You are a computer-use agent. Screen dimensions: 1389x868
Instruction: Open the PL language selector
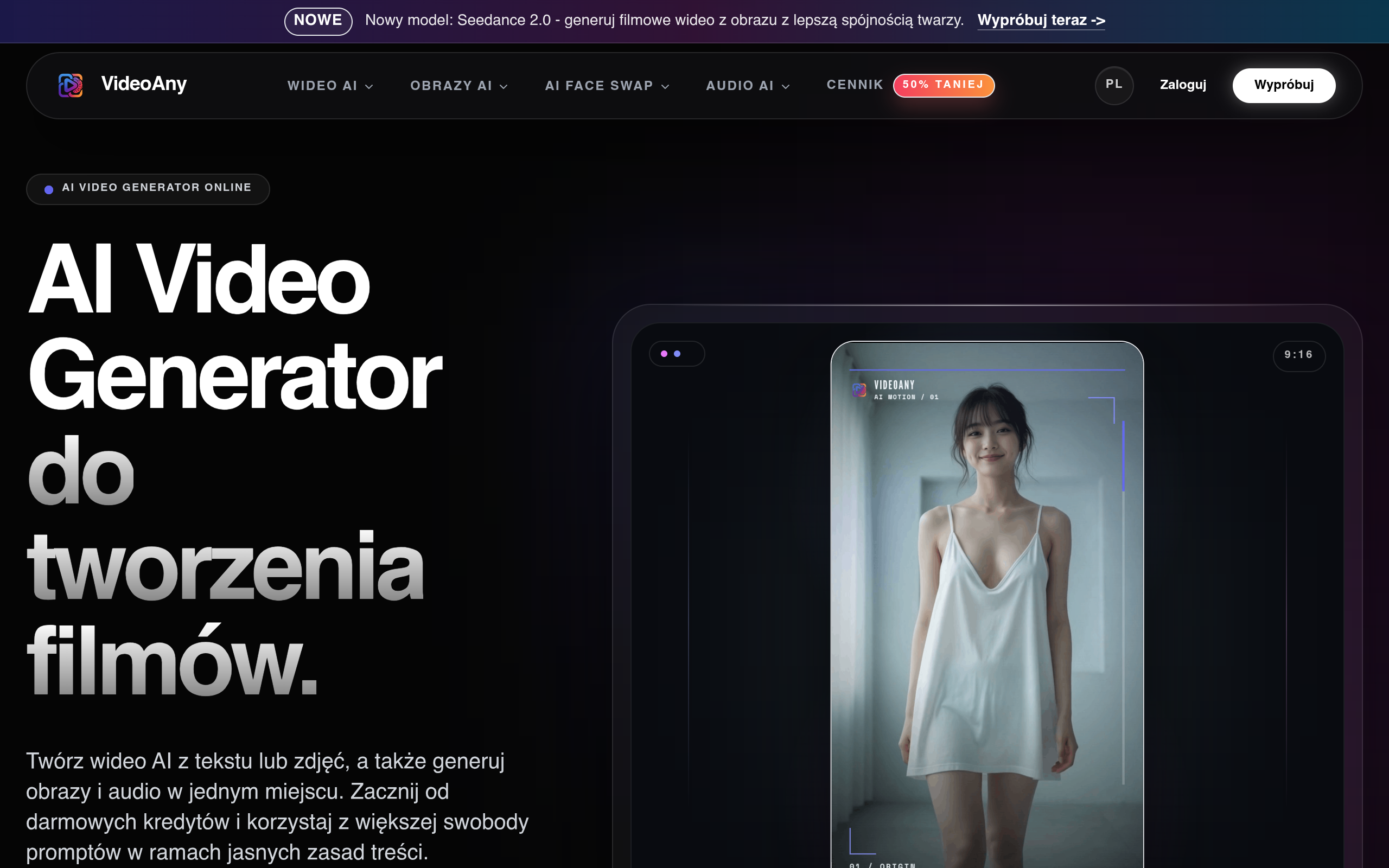pos(1113,85)
